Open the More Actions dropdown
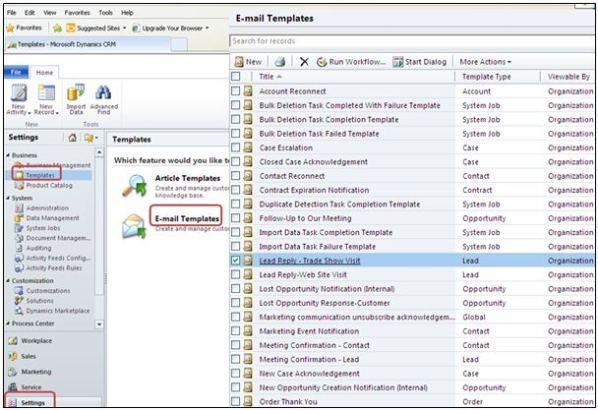This screenshot has height=410, width=598. pyautogui.click(x=485, y=62)
